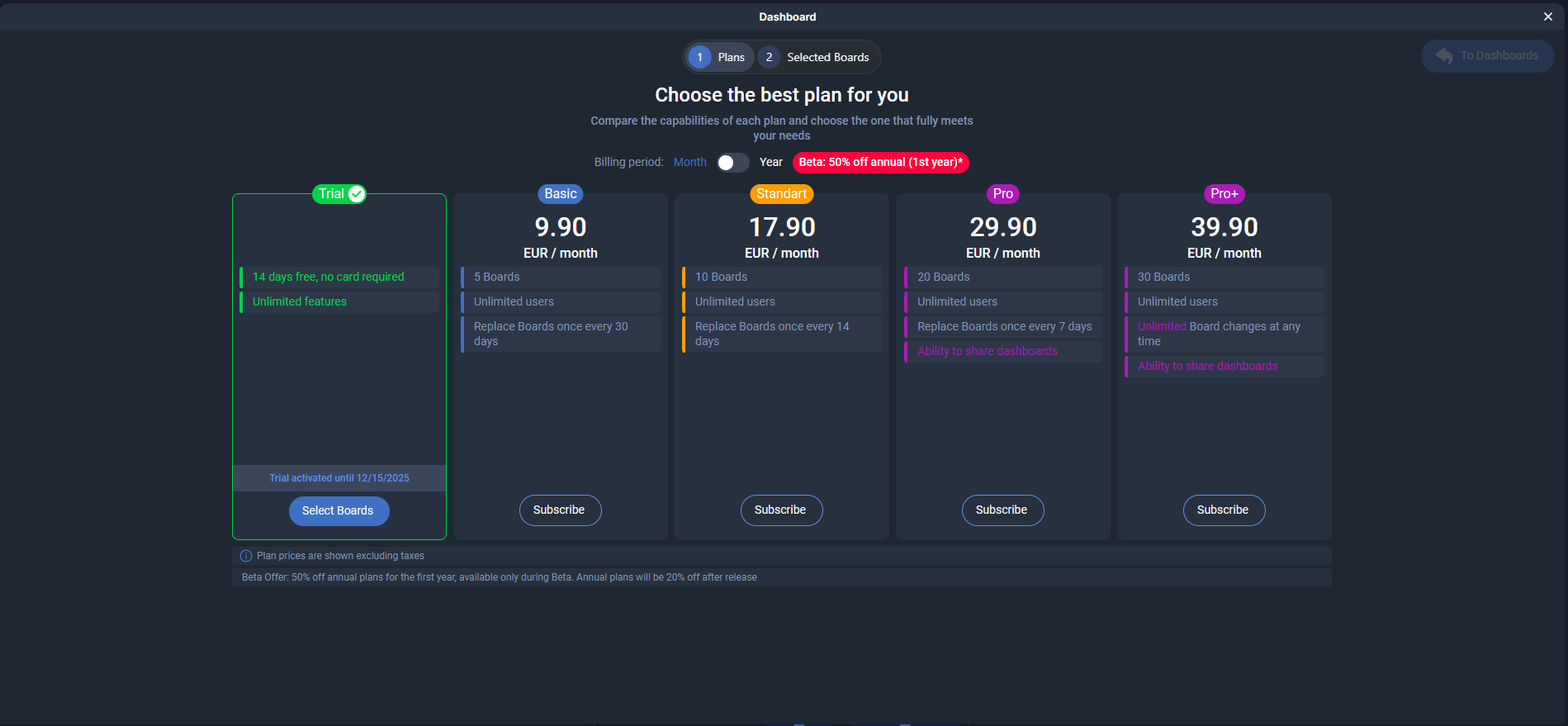Click the Beta 50% off annual badge

coord(880,163)
